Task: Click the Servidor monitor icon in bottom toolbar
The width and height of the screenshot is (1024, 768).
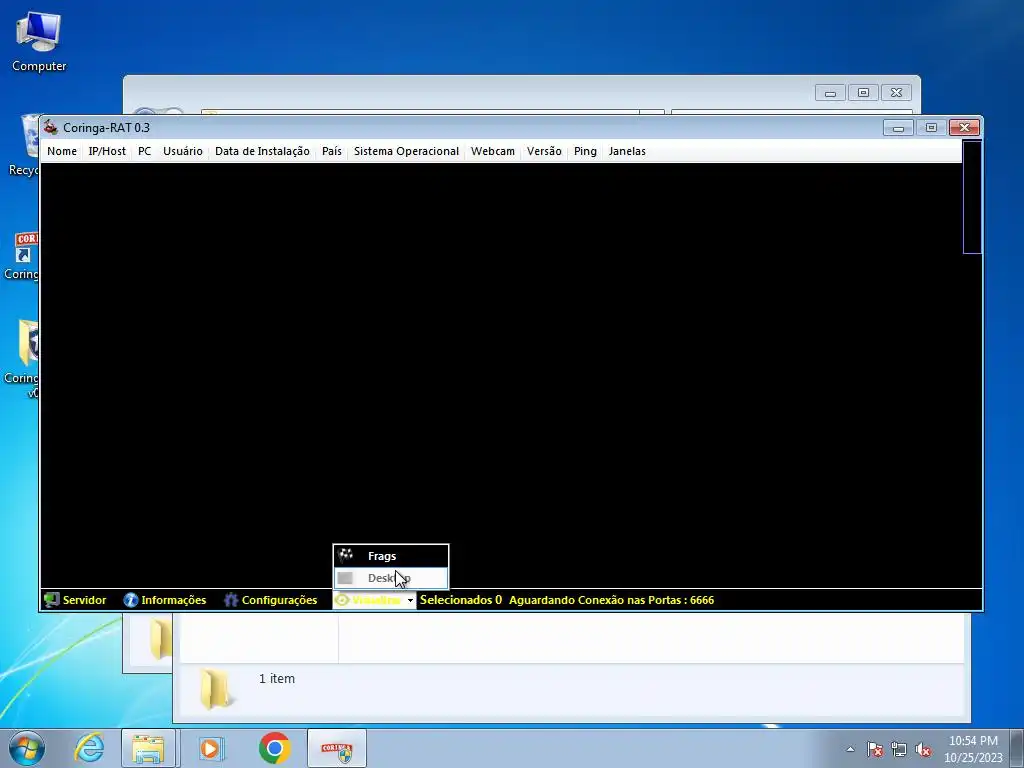Action: pos(52,600)
